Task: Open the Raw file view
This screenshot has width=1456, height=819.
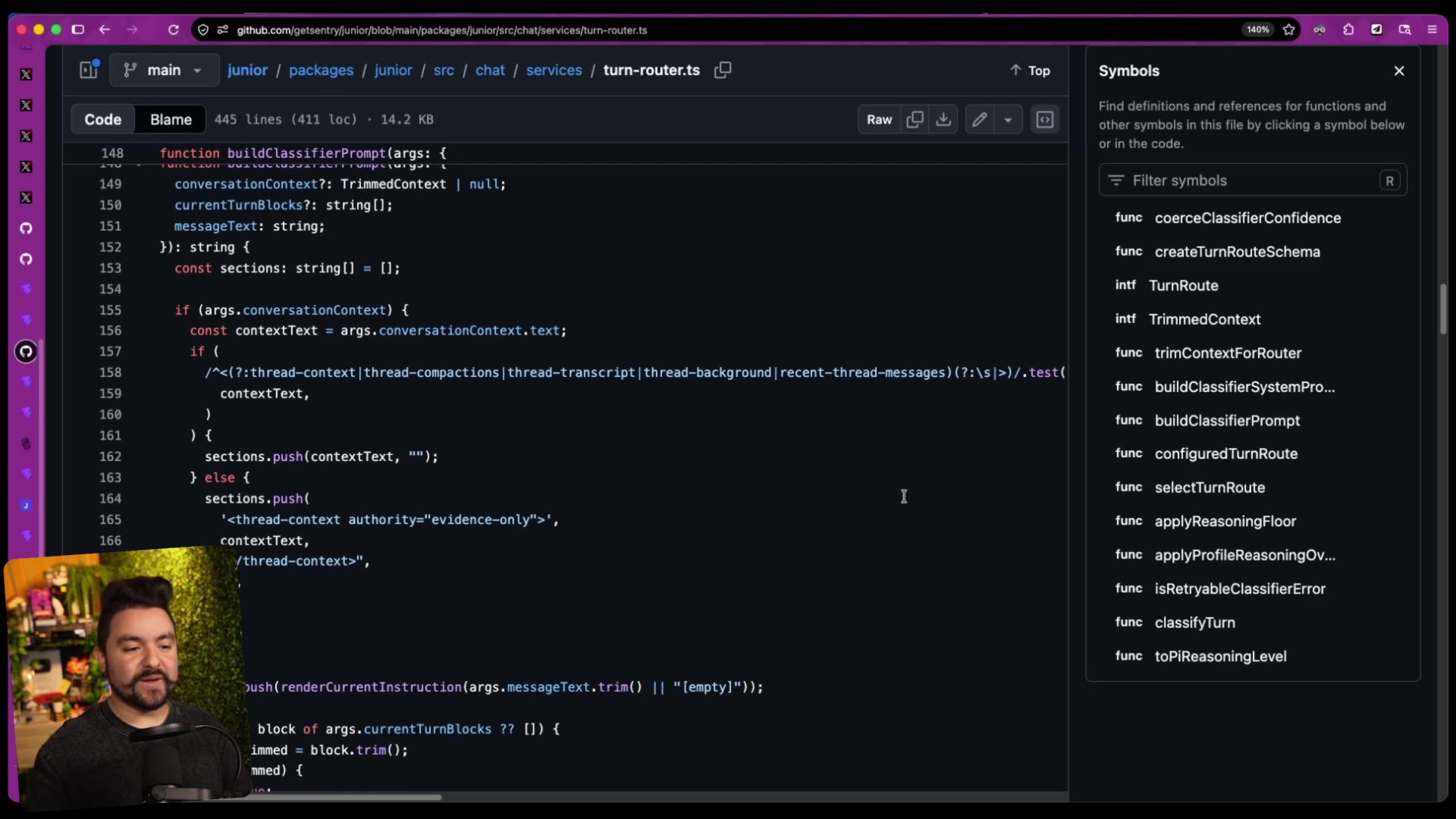Action: click(x=880, y=119)
